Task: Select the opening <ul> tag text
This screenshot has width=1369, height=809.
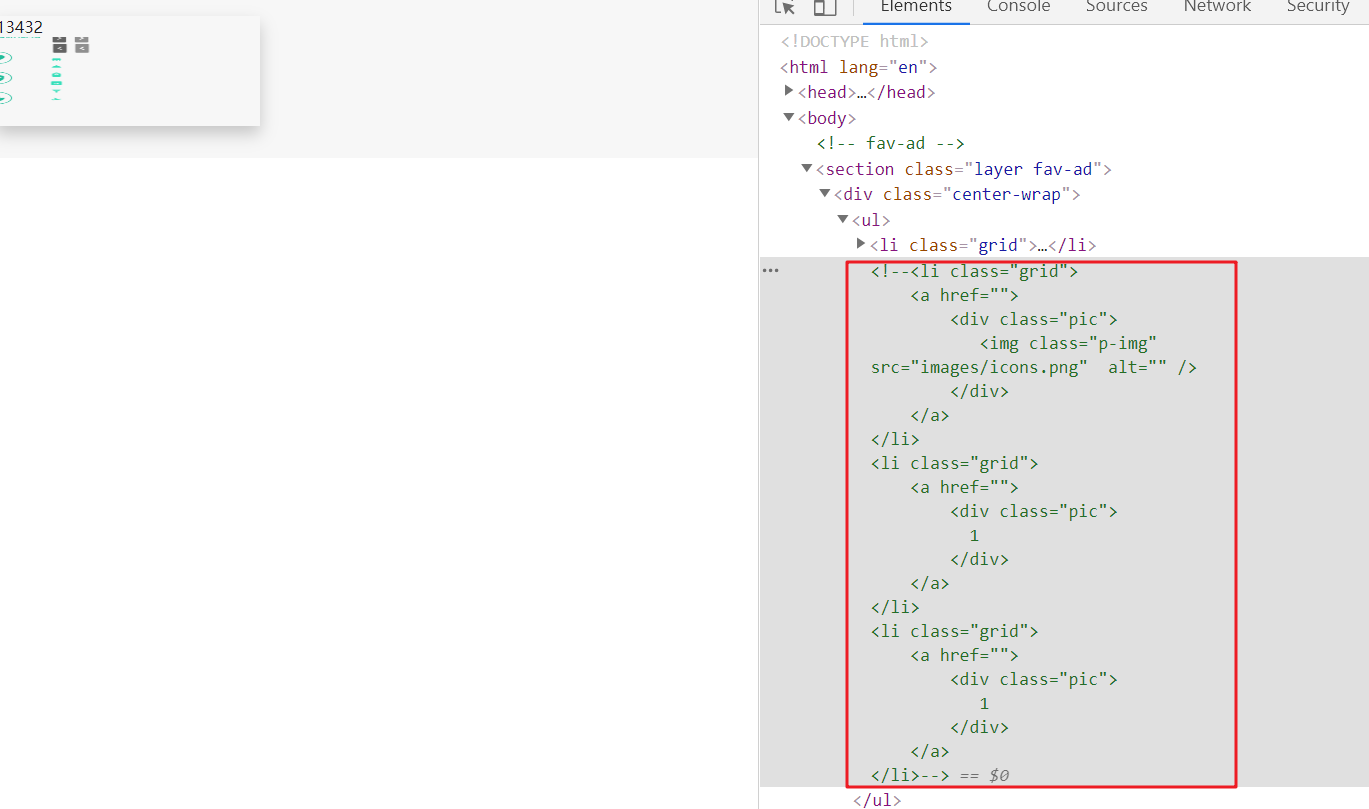Action: 871,220
